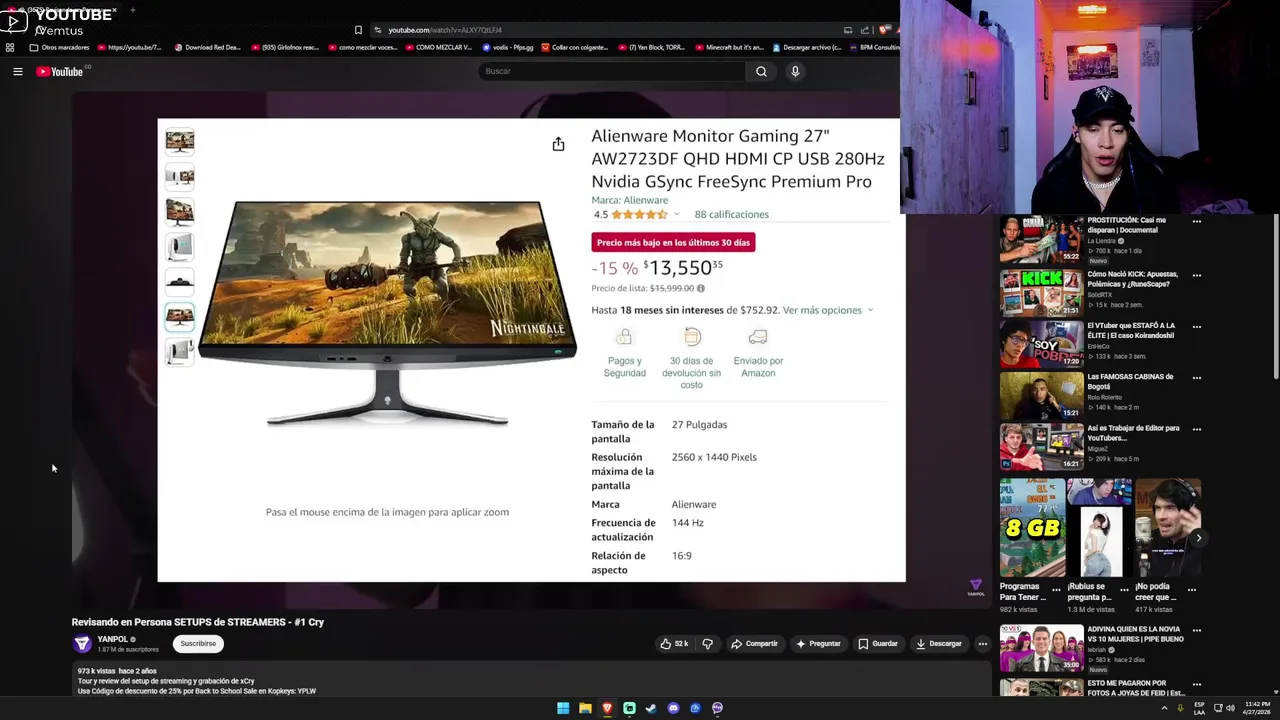1280x720 pixels.
Task: Expand Ver más opciones financing dropdown
Action: click(827, 310)
